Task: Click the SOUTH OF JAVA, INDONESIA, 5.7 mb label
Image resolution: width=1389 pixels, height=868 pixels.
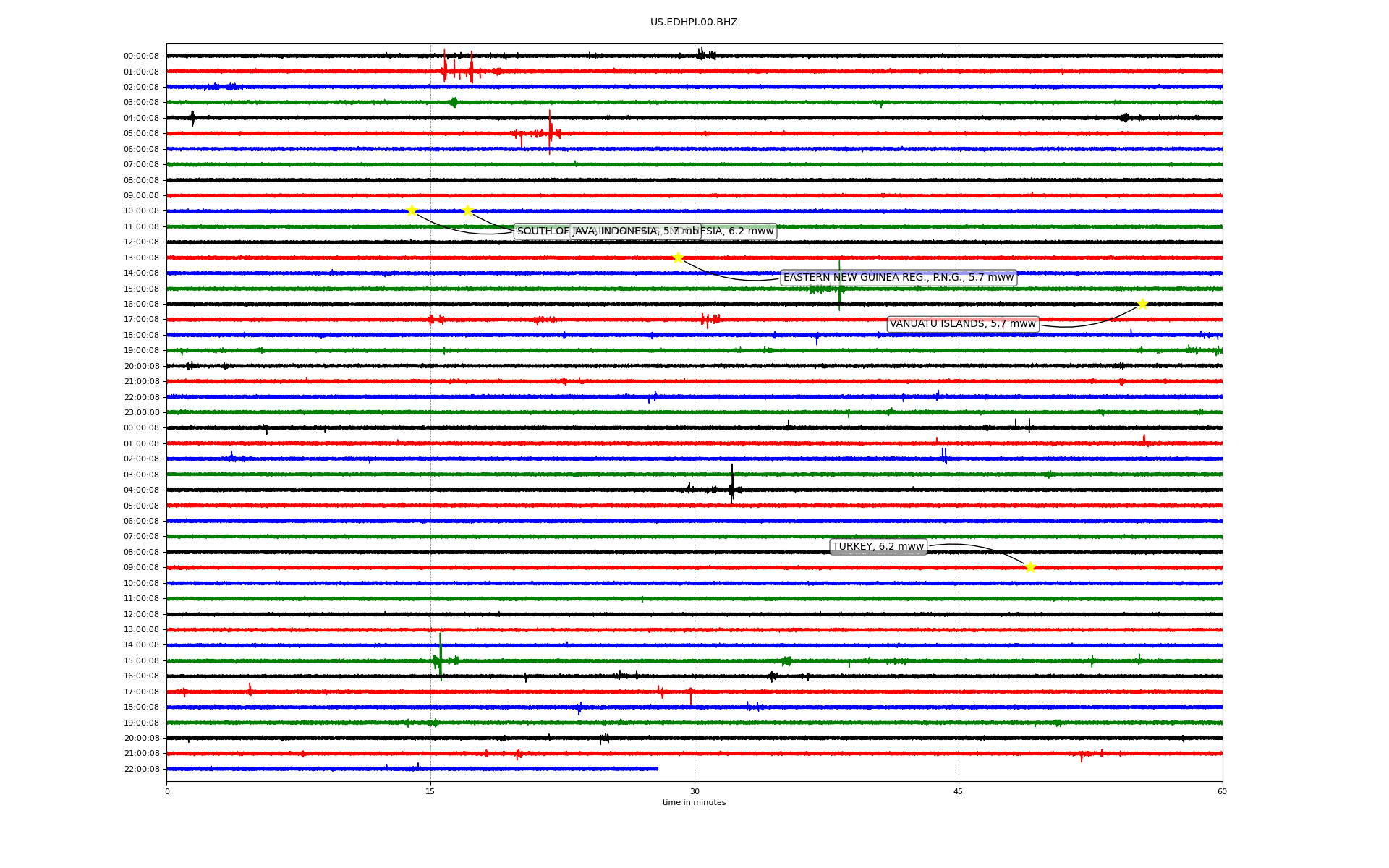Action: pos(608,231)
